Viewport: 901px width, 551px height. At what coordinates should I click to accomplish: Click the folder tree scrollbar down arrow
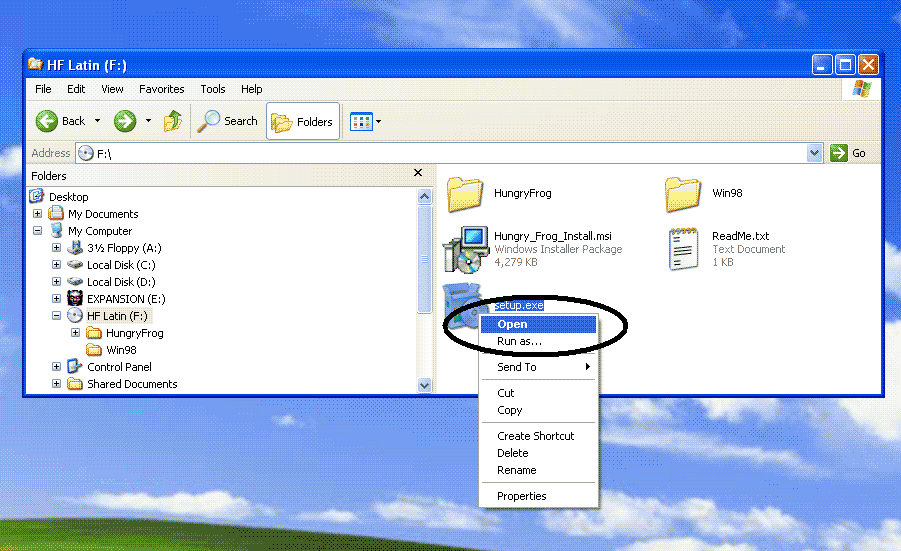click(424, 385)
